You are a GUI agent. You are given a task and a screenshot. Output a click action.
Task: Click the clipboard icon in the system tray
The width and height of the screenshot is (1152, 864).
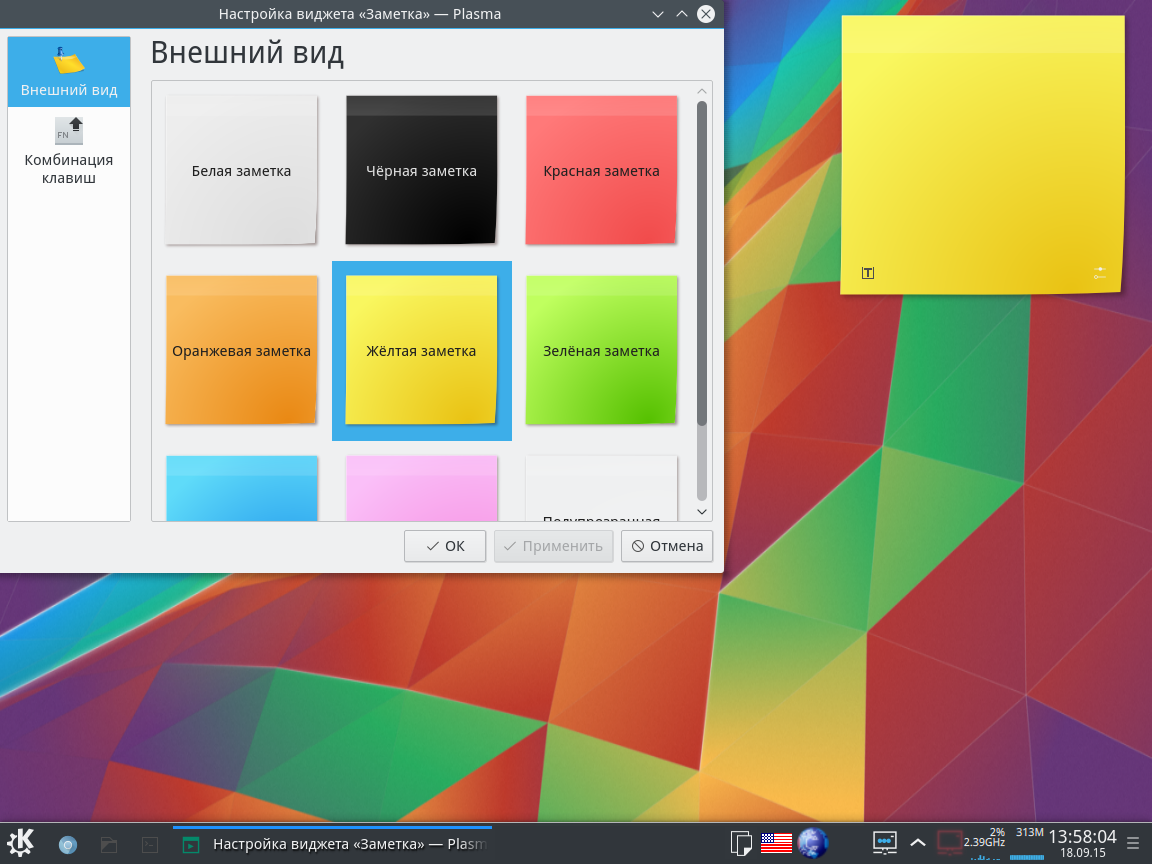coord(741,843)
